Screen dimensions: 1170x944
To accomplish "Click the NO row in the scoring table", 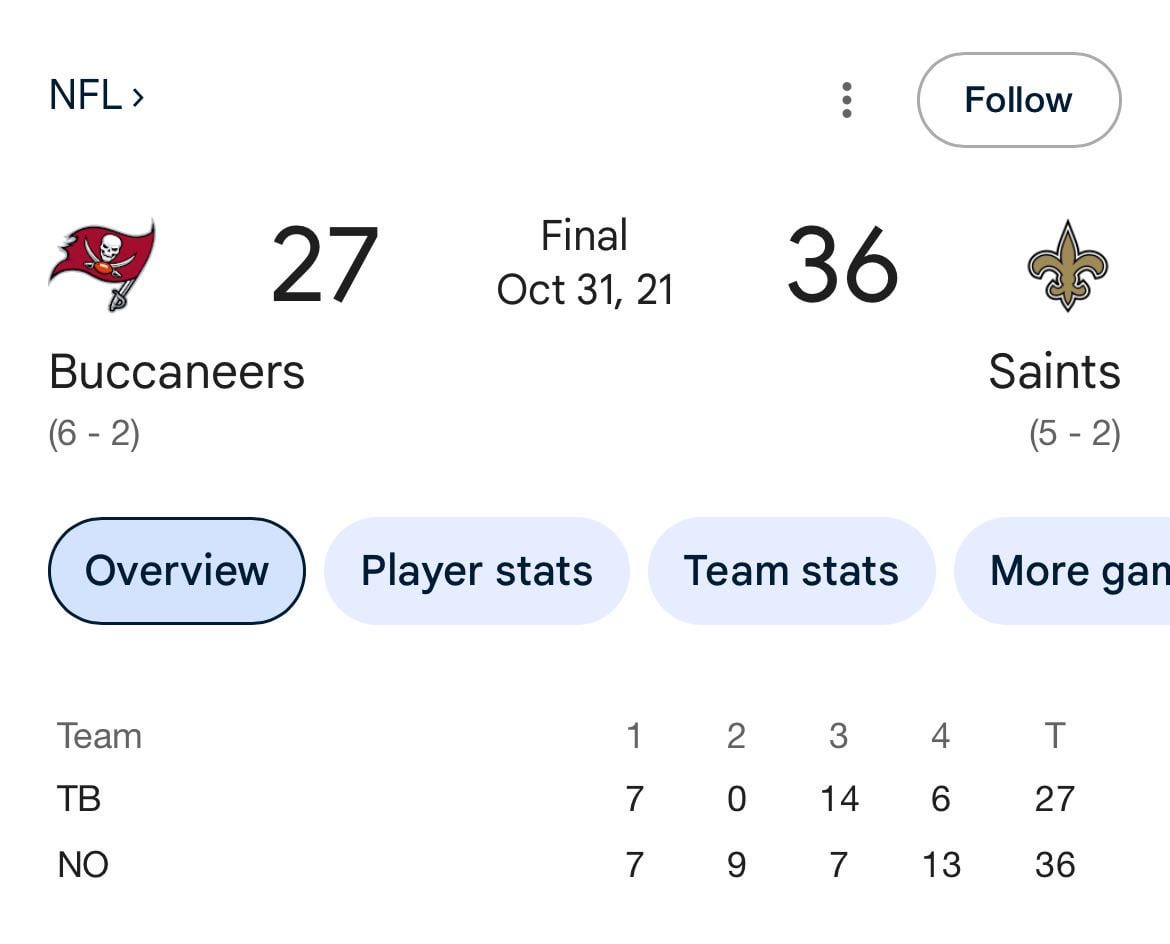I will click(x=83, y=865).
